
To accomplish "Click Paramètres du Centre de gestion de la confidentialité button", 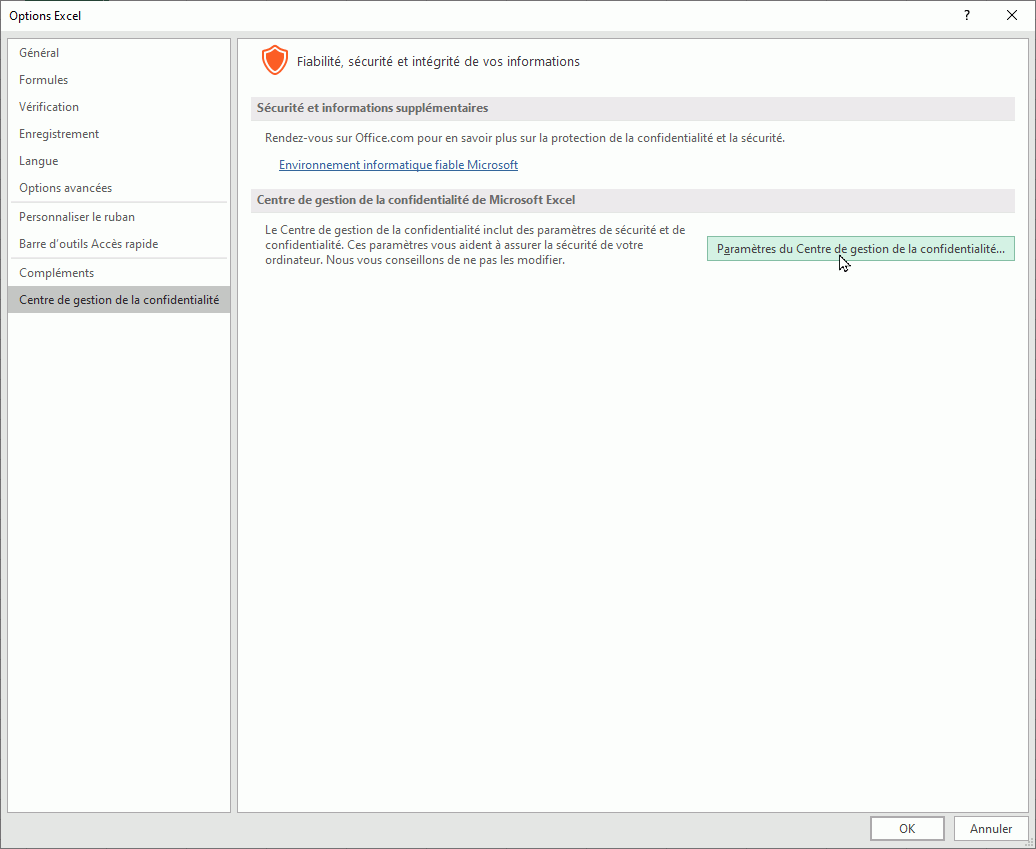I will pyautogui.click(x=860, y=249).
